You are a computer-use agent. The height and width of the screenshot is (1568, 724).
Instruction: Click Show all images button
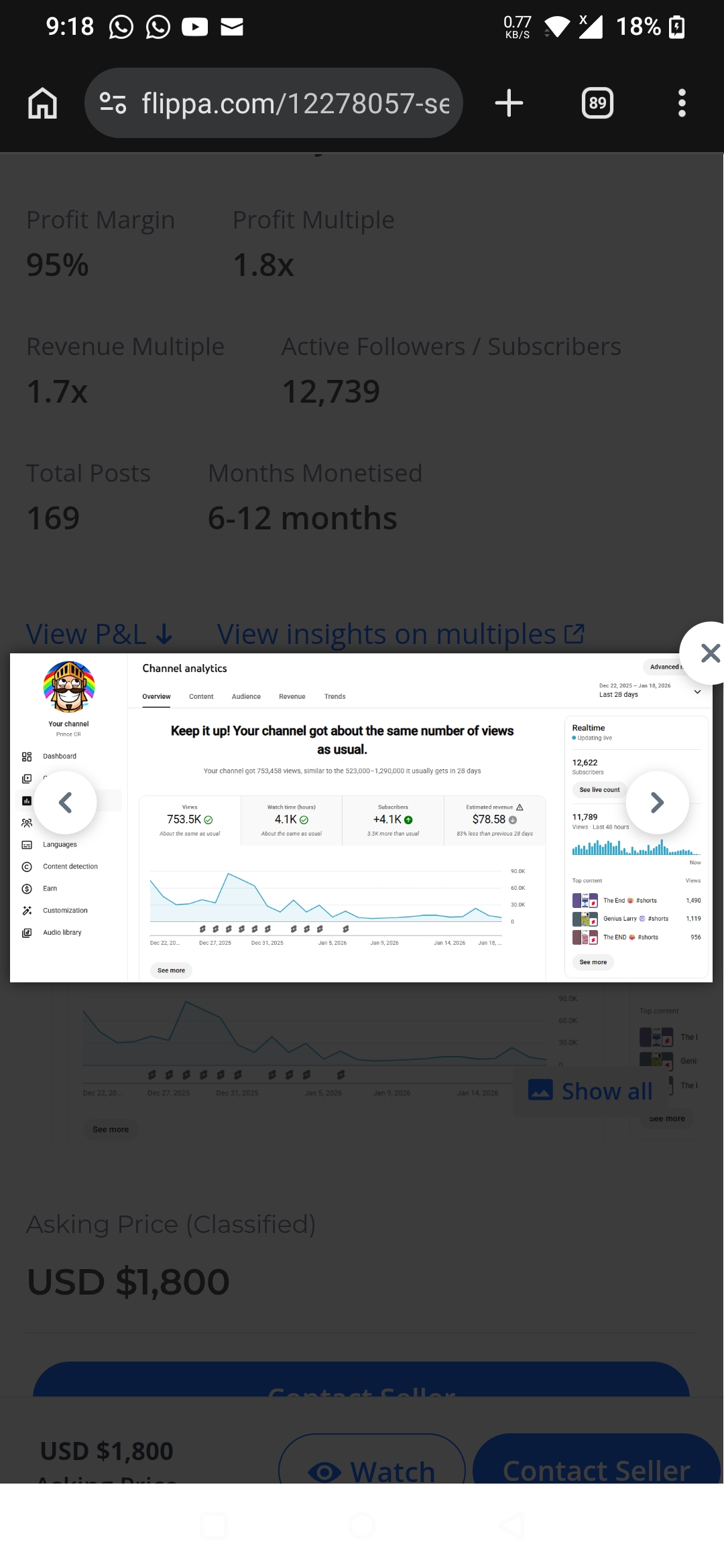coord(591,1091)
